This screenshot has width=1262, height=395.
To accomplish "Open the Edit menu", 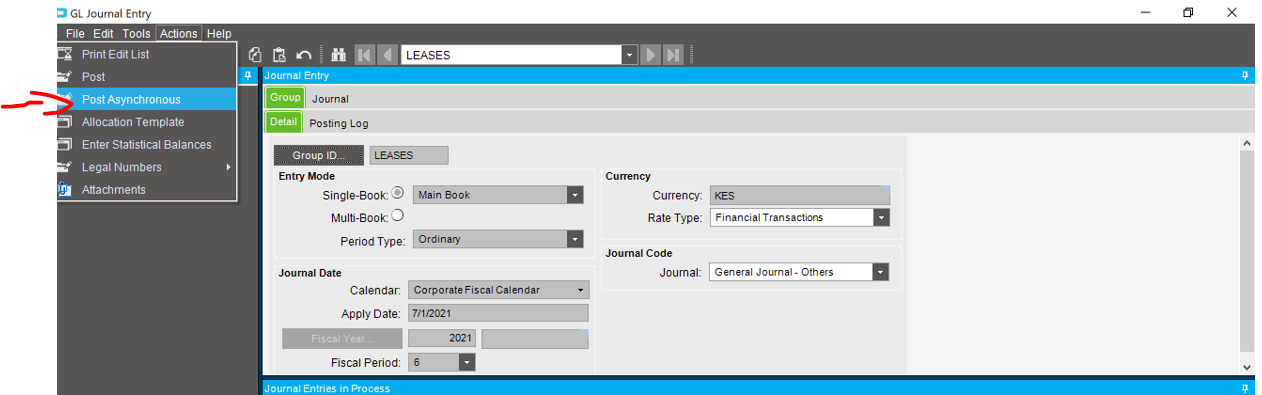I will coord(103,33).
